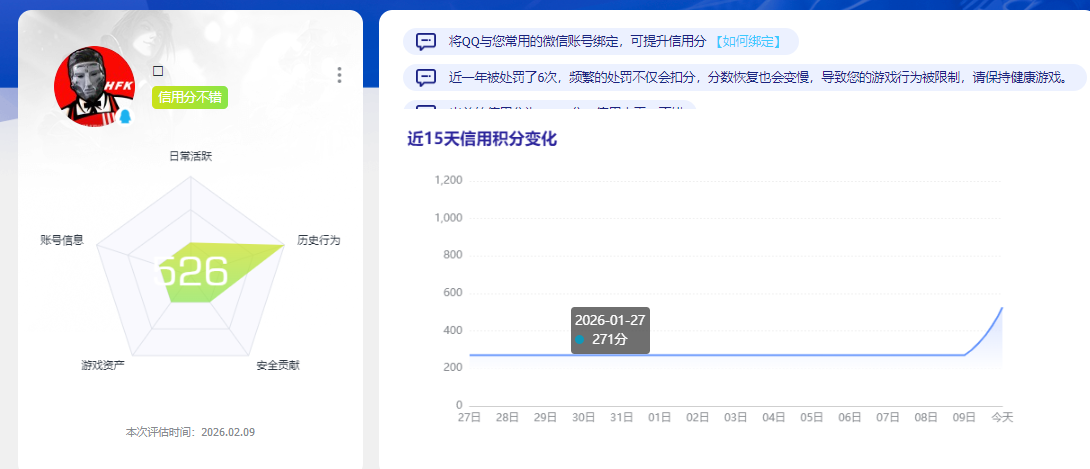The image size is (1090, 469).
Task: Click the 526 credit score number
Action: click(190, 271)
